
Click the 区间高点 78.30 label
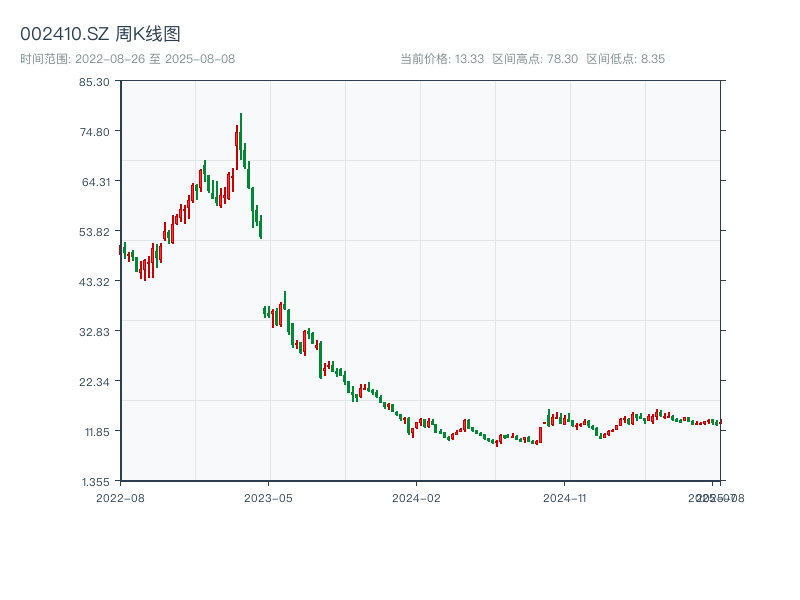pos(535,59)
